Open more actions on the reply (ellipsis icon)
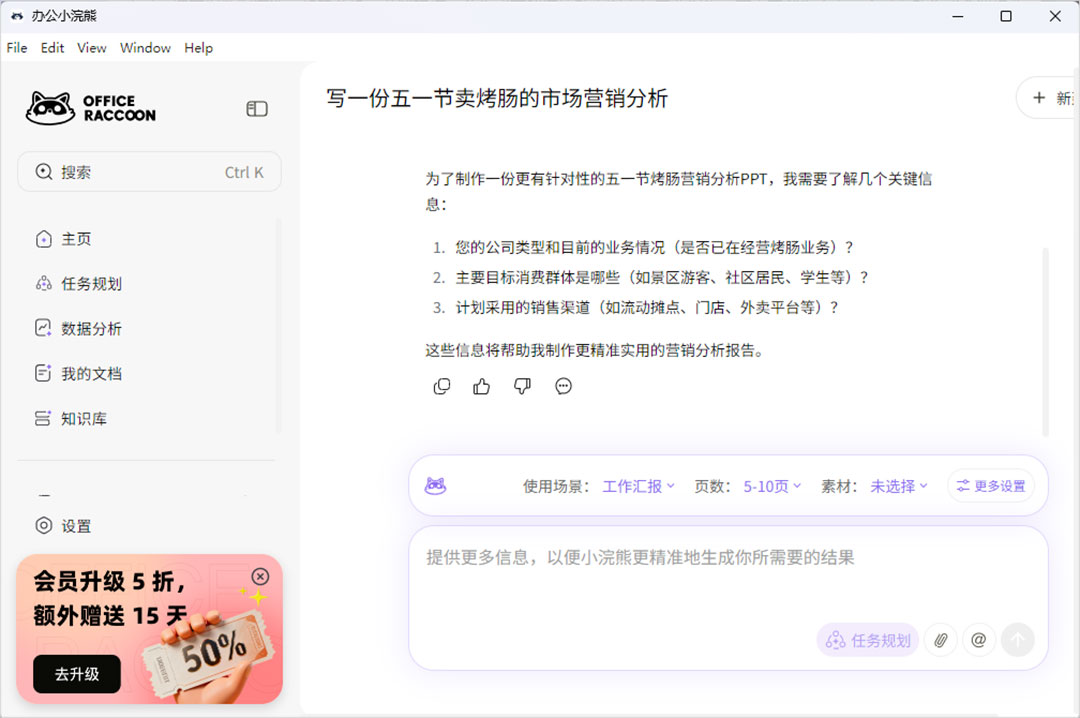Screen dimensions: 1080x718 [563, 386]
